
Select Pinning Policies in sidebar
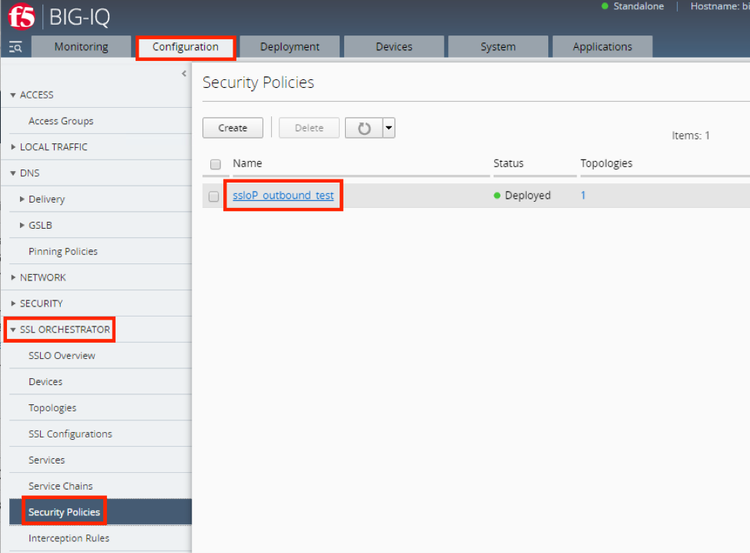[63, 252]
